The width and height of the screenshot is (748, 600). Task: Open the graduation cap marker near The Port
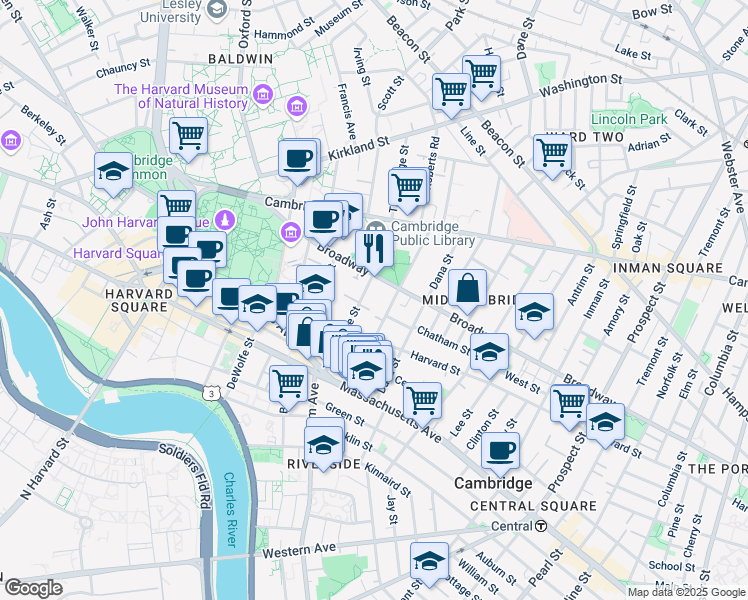(605, 425)
